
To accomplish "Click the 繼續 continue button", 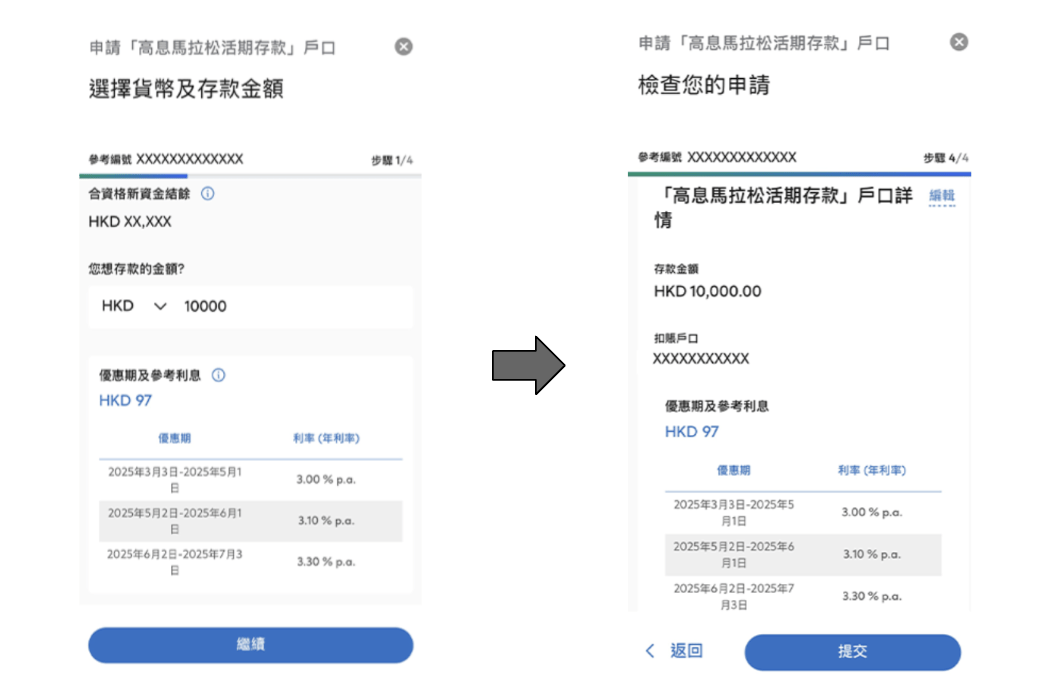I will point(251,645).
